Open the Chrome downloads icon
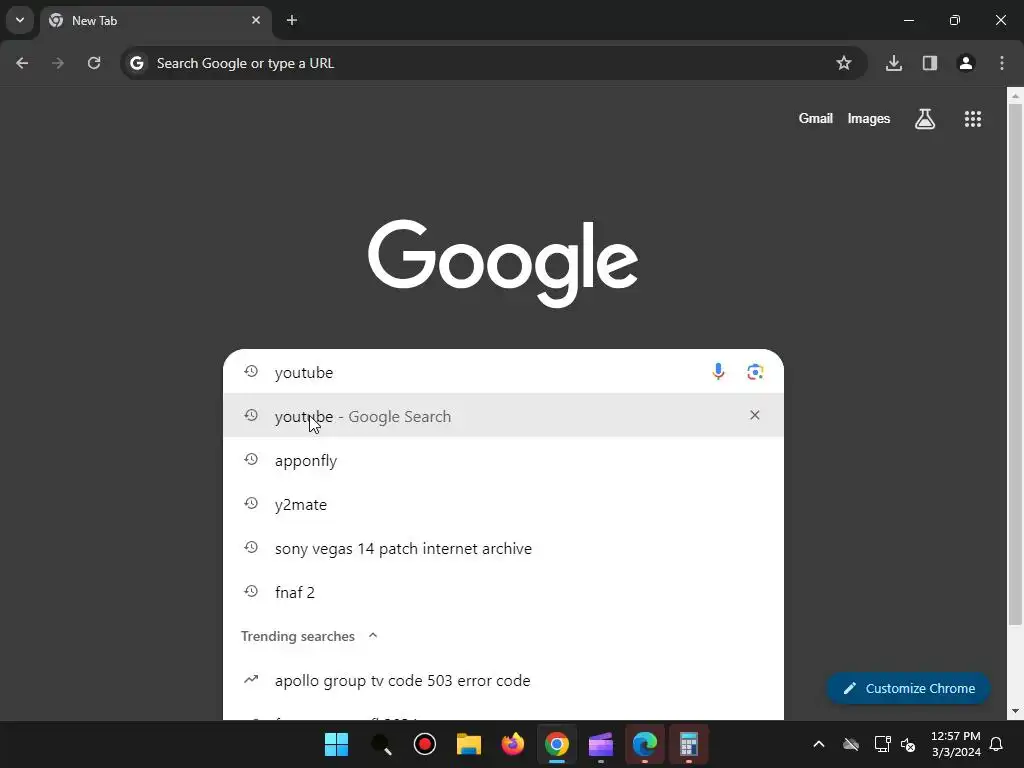Image resolution: width=1024 pixels, height=768 pixels. coord(894,63)
